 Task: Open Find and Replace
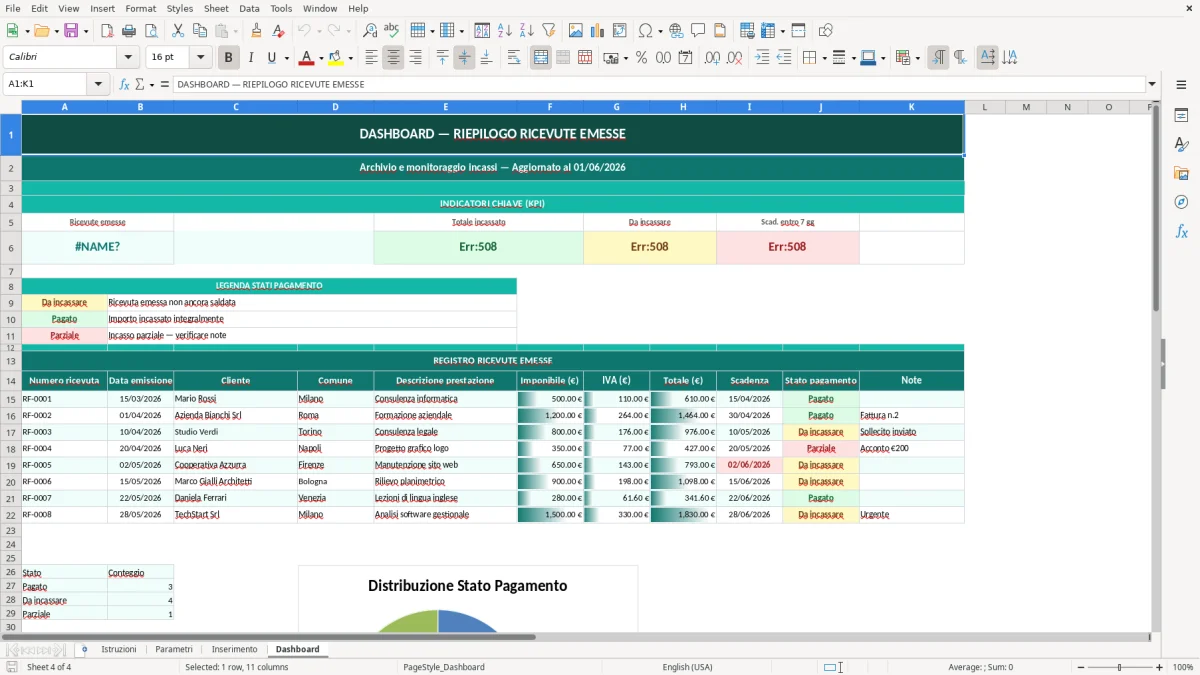point(370,31)
